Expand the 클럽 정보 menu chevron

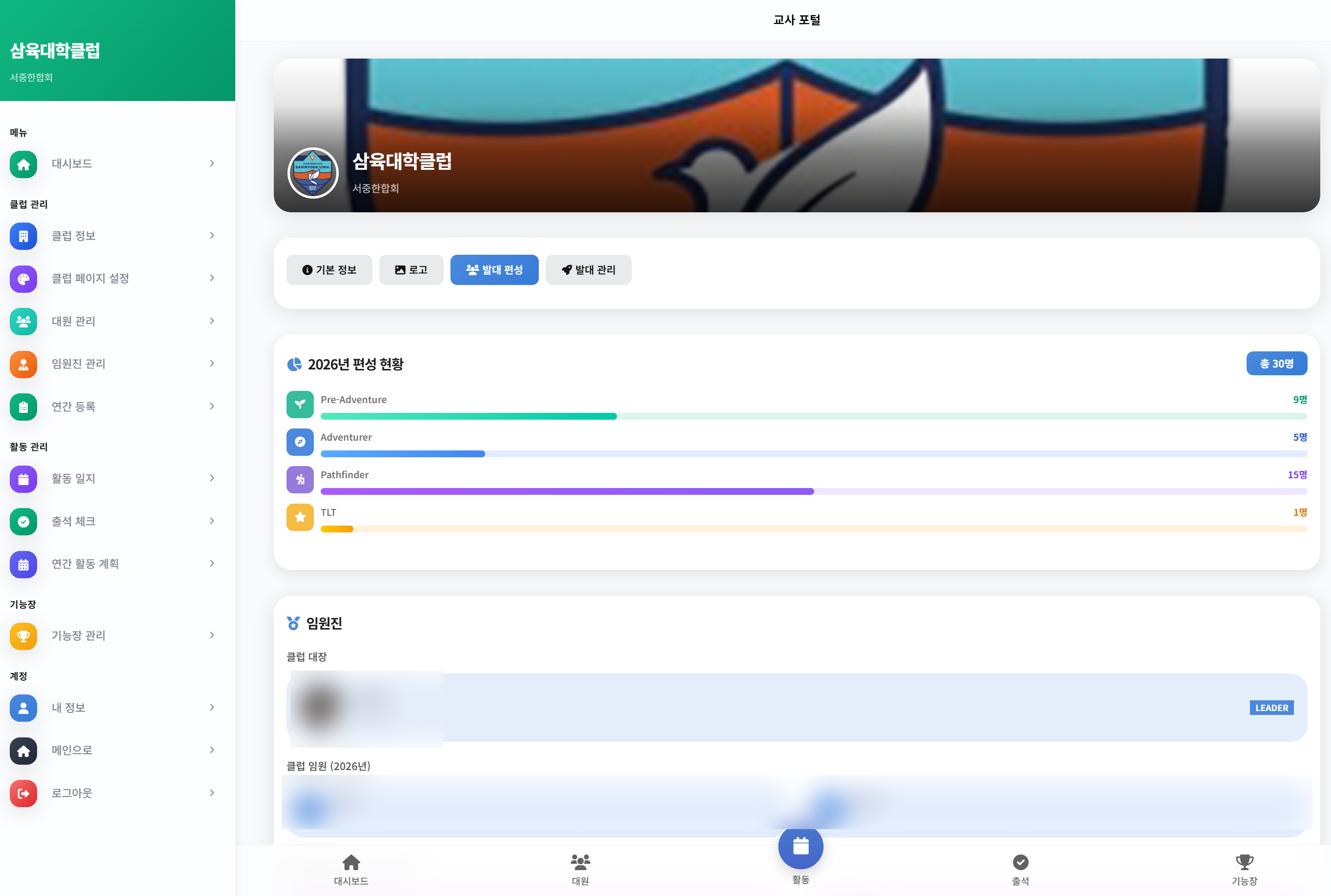[x=212, y=235]
